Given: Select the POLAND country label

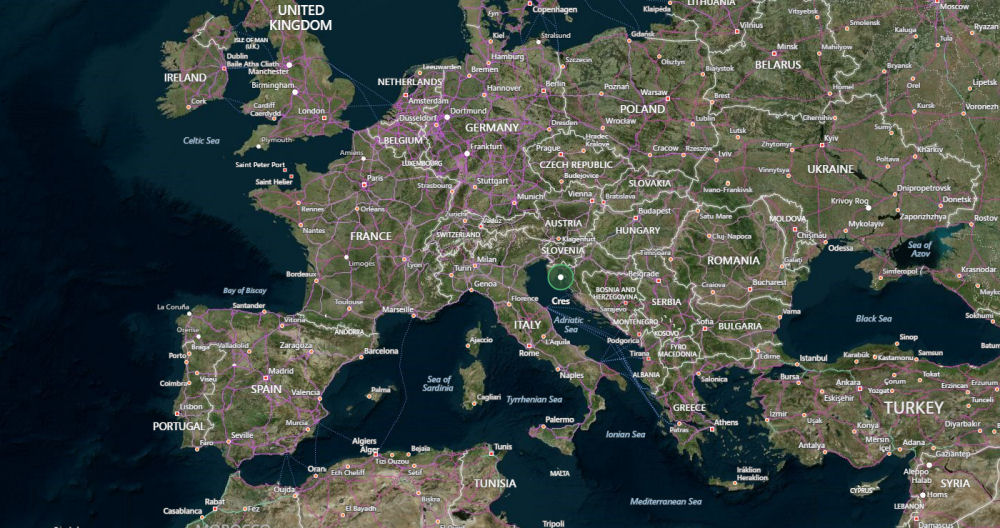Looking at the screenshot, I should coord(642,108).
